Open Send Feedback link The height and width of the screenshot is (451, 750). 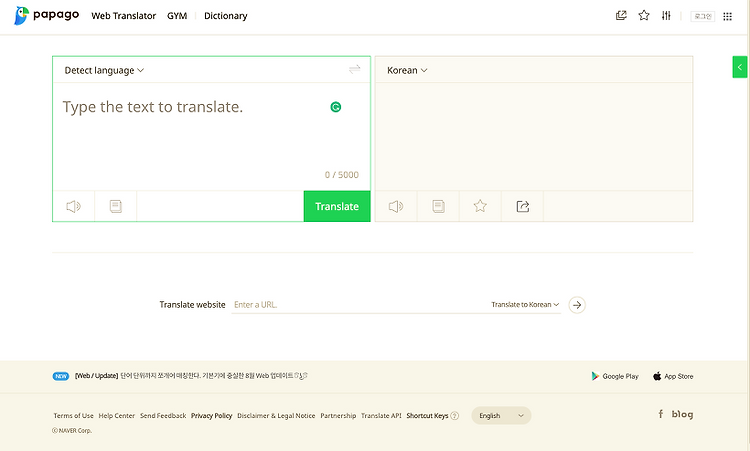click(x=163, y=416)
